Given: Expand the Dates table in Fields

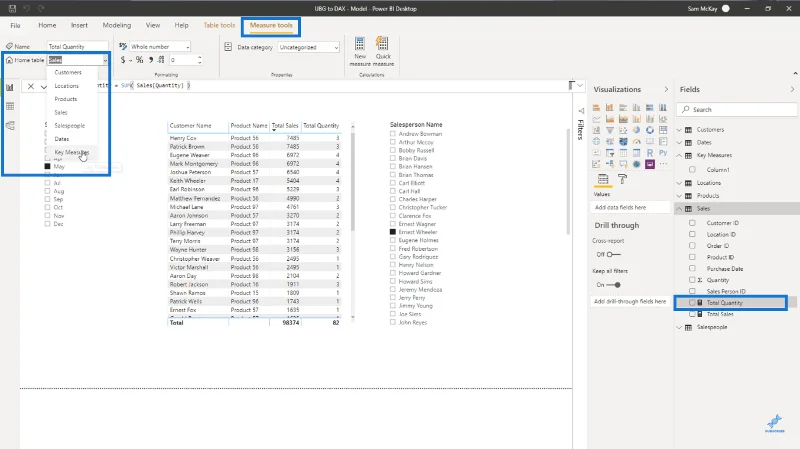Looking at the screenshot, I should coord(679,142).
